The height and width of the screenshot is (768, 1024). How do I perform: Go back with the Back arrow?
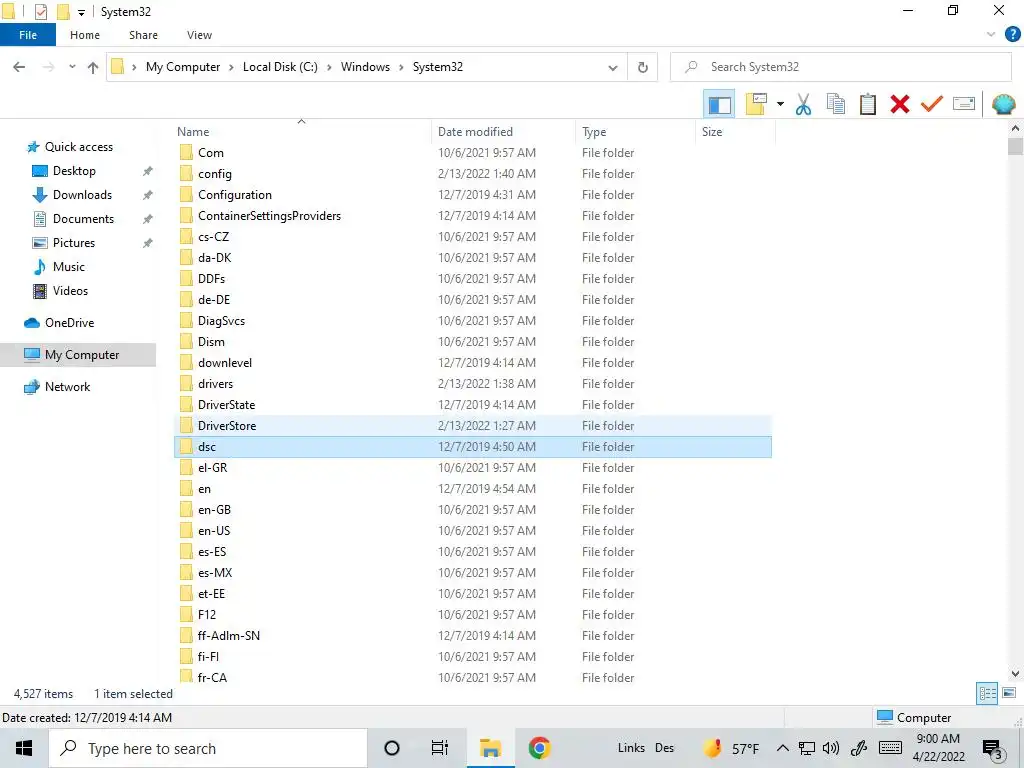coord(20,67)
